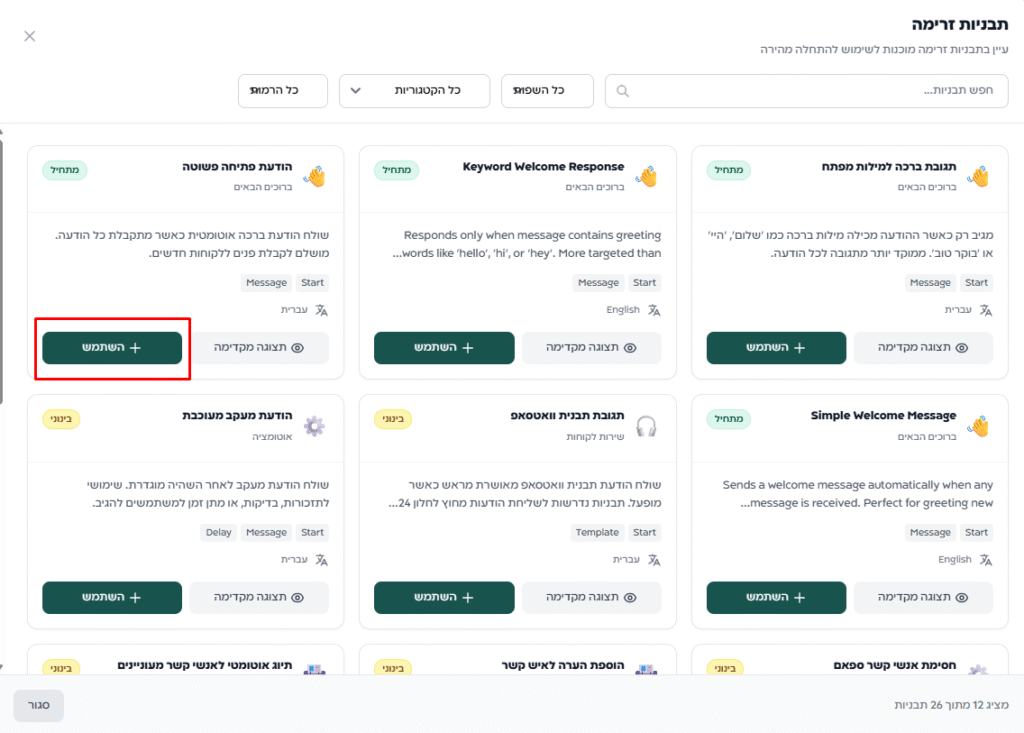Screen dimensions: 1024x733
Task: Open the כל השפות language filter dropdown
Action: pos(547,91)
